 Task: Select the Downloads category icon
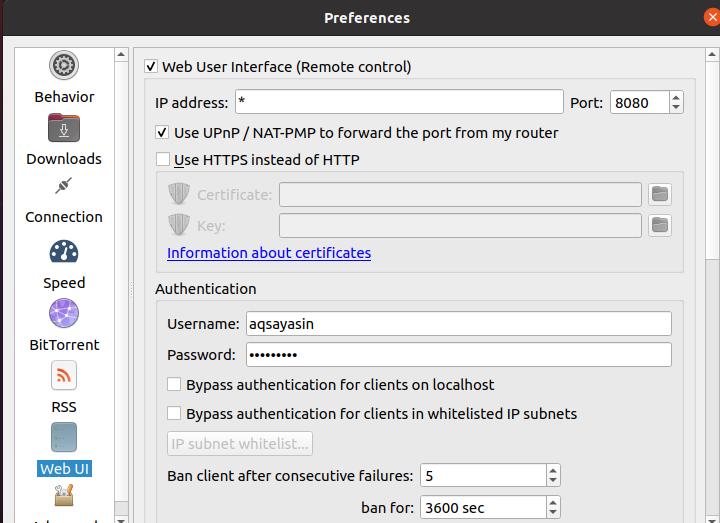(64, 129)
